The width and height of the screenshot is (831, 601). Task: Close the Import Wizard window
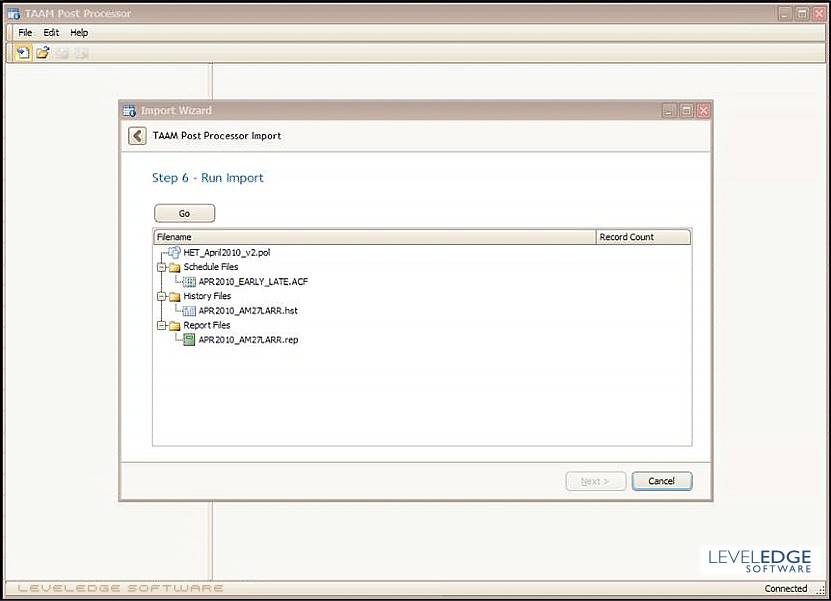(703, 110)
